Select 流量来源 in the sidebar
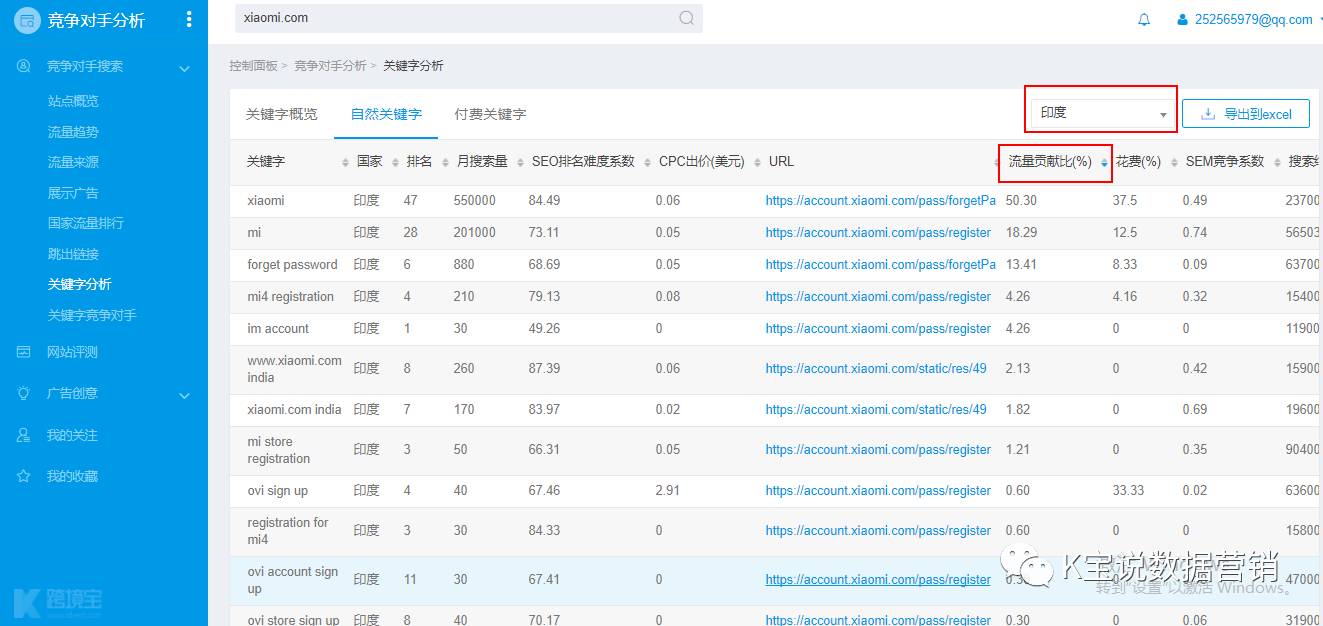Image resolution: width=1323 pixels, height=626 pixels. 73,162
